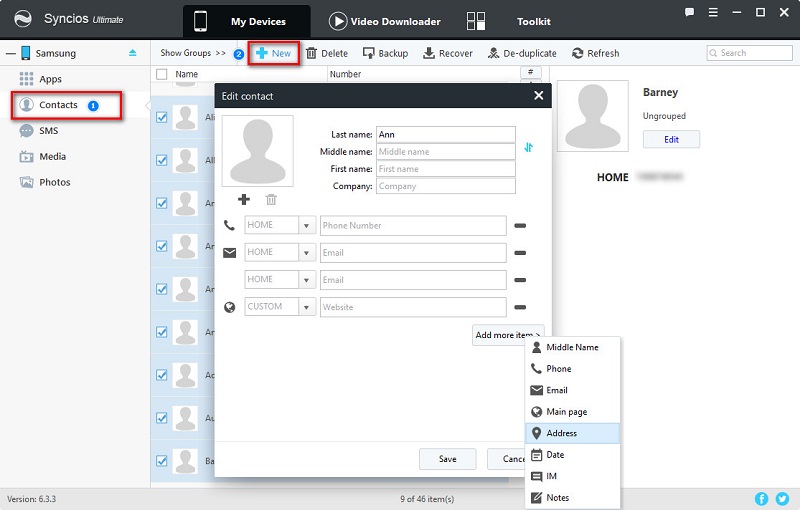Image resolution: width=800 pixels, height=510 pixels.
Task: Remove the website row
Action: coord(520,307)
